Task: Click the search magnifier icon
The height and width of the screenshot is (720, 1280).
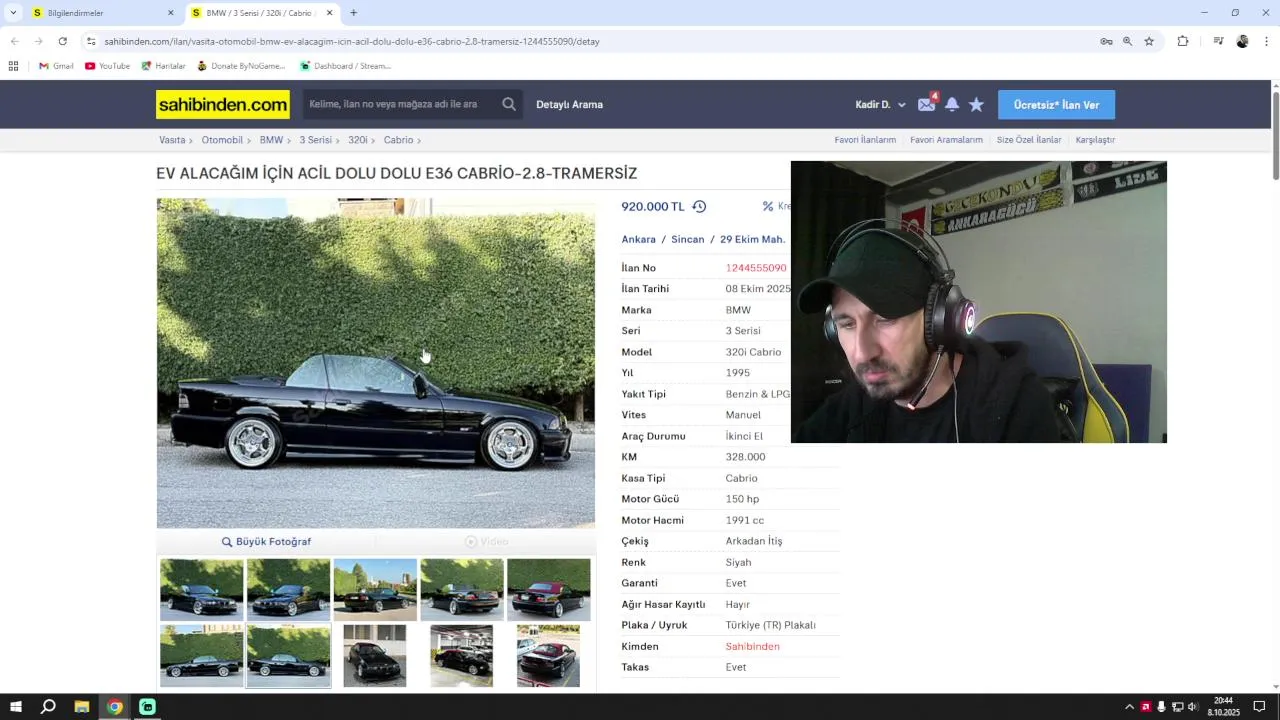Action: [509, 104]
